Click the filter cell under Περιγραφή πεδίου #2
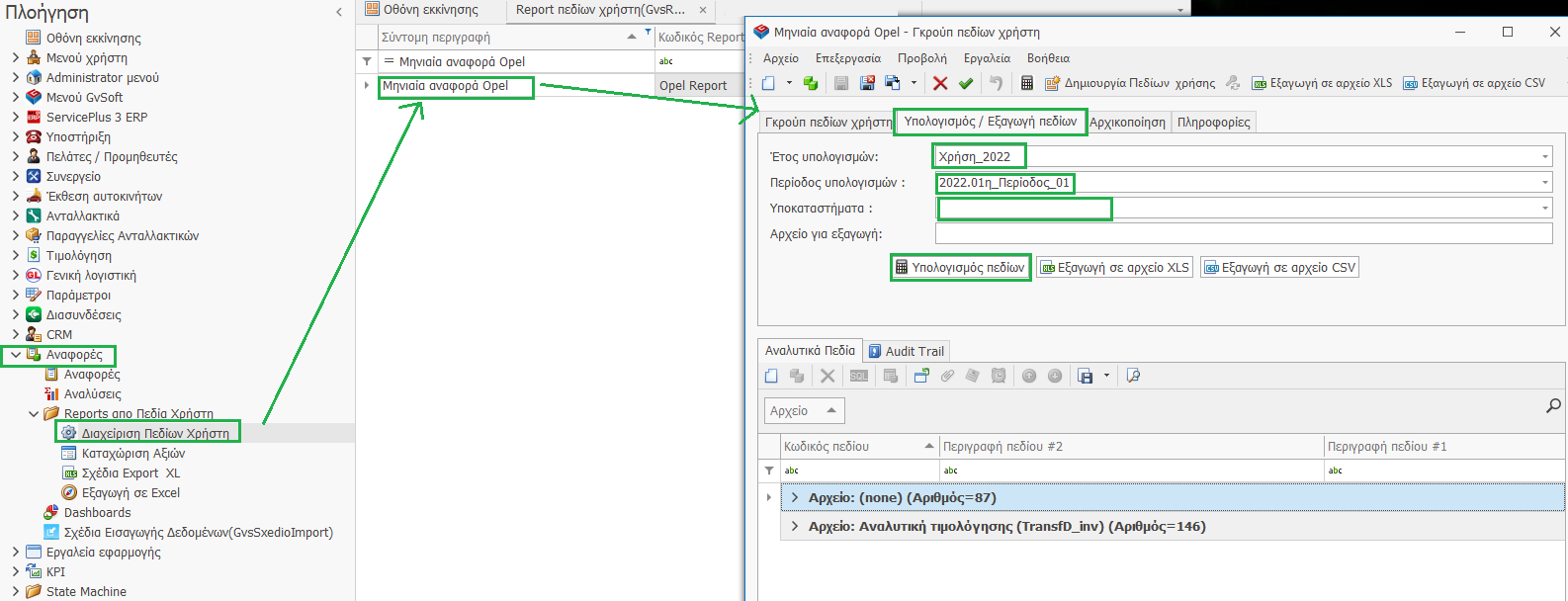This screenshot has height=601, width=1568. coord(1131,471)
